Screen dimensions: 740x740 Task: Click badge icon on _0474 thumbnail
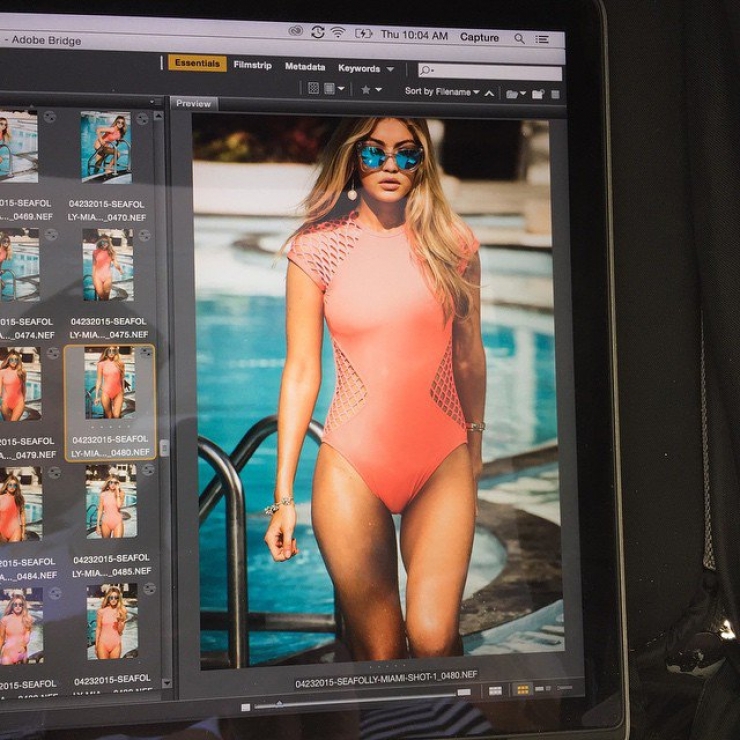(51, 235)
